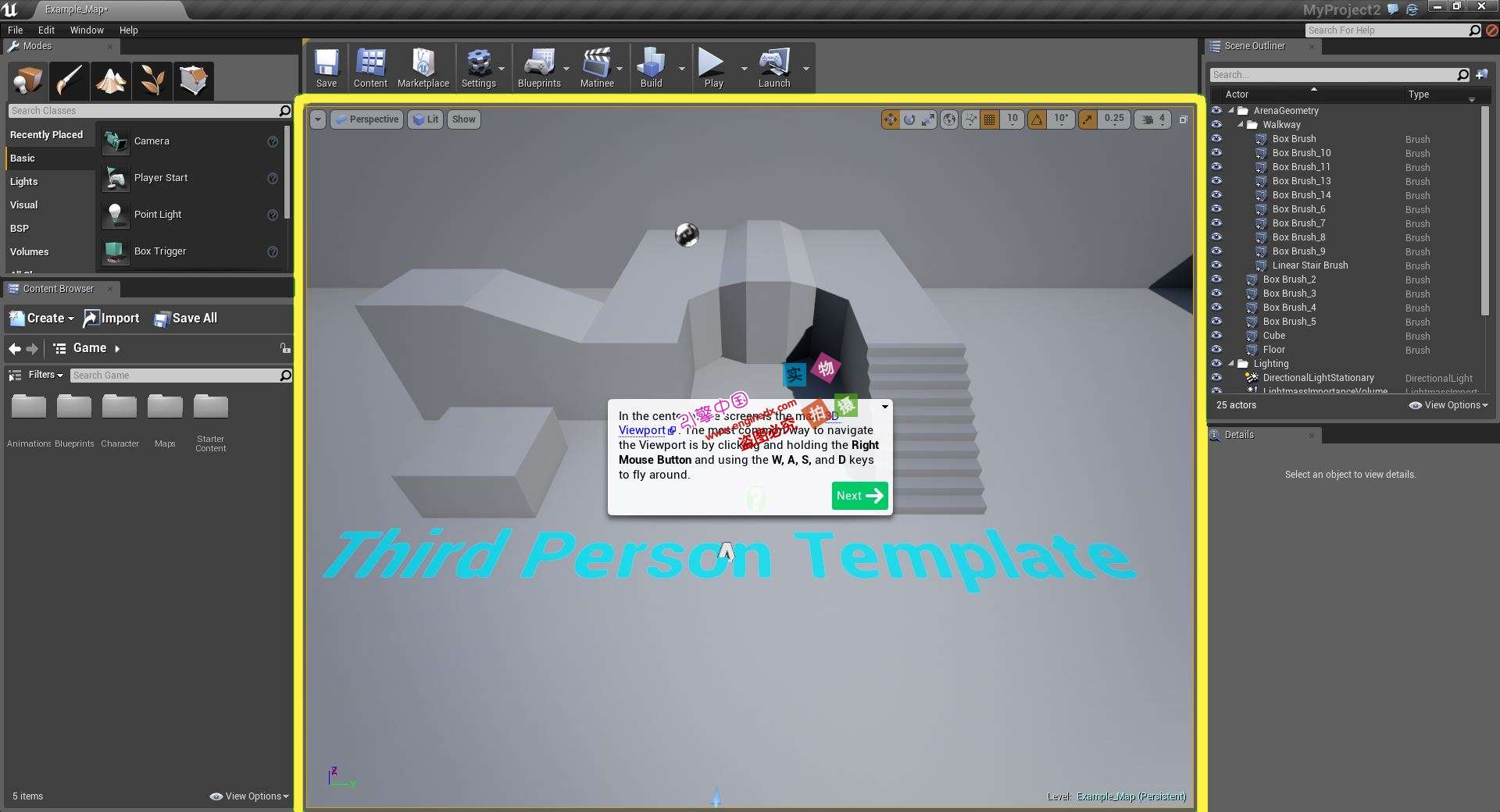This screenshot has width=1500, height=812.
Task: Click the Import button
Action: 112,319
